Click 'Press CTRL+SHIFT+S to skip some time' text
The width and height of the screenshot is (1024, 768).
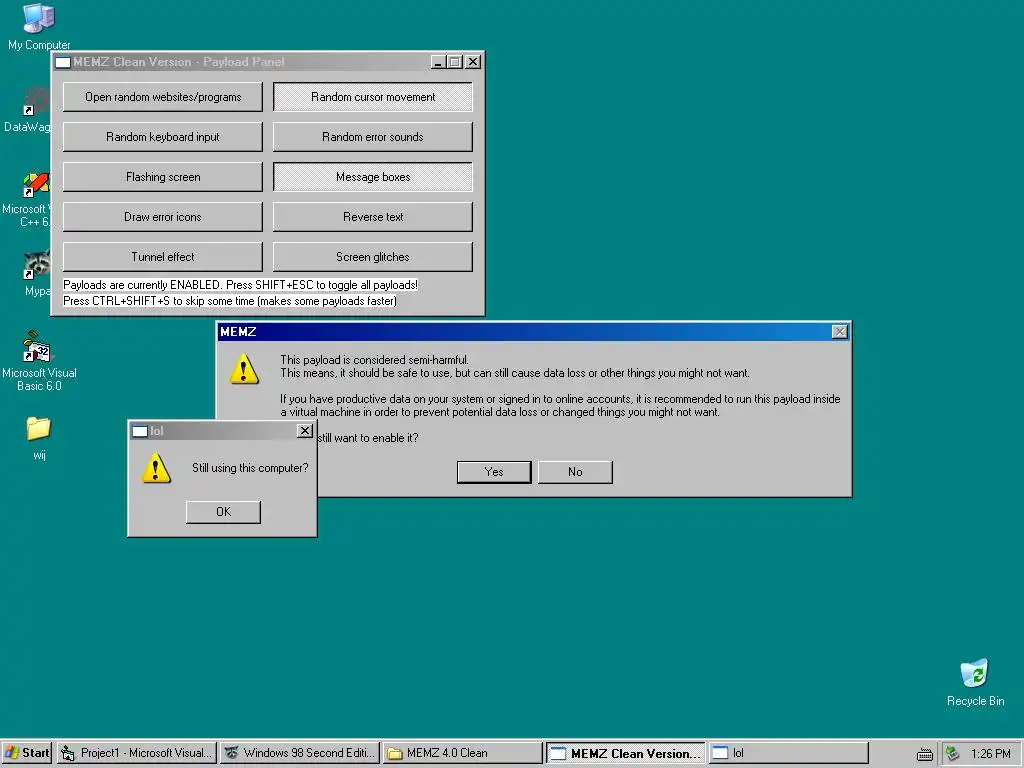pyautogui.click(x=230, y=301)
